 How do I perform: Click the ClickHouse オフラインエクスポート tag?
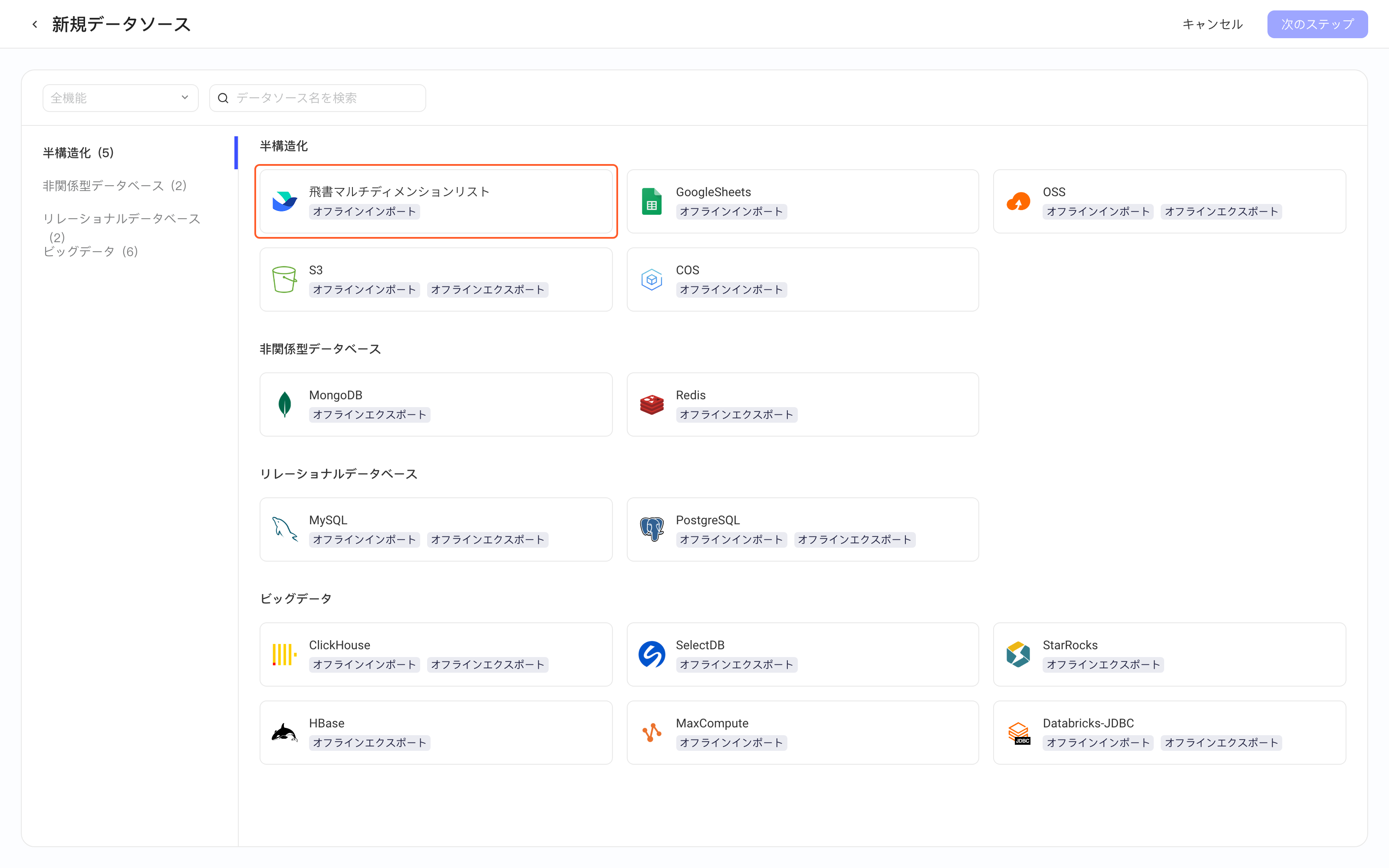click(487, 665)
